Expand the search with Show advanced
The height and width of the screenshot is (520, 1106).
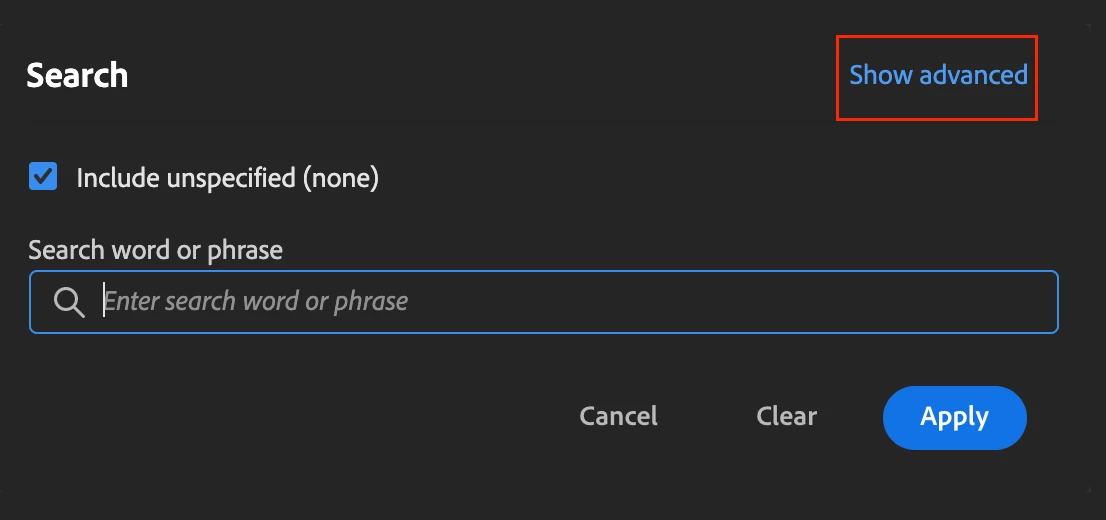click(938, 75)
